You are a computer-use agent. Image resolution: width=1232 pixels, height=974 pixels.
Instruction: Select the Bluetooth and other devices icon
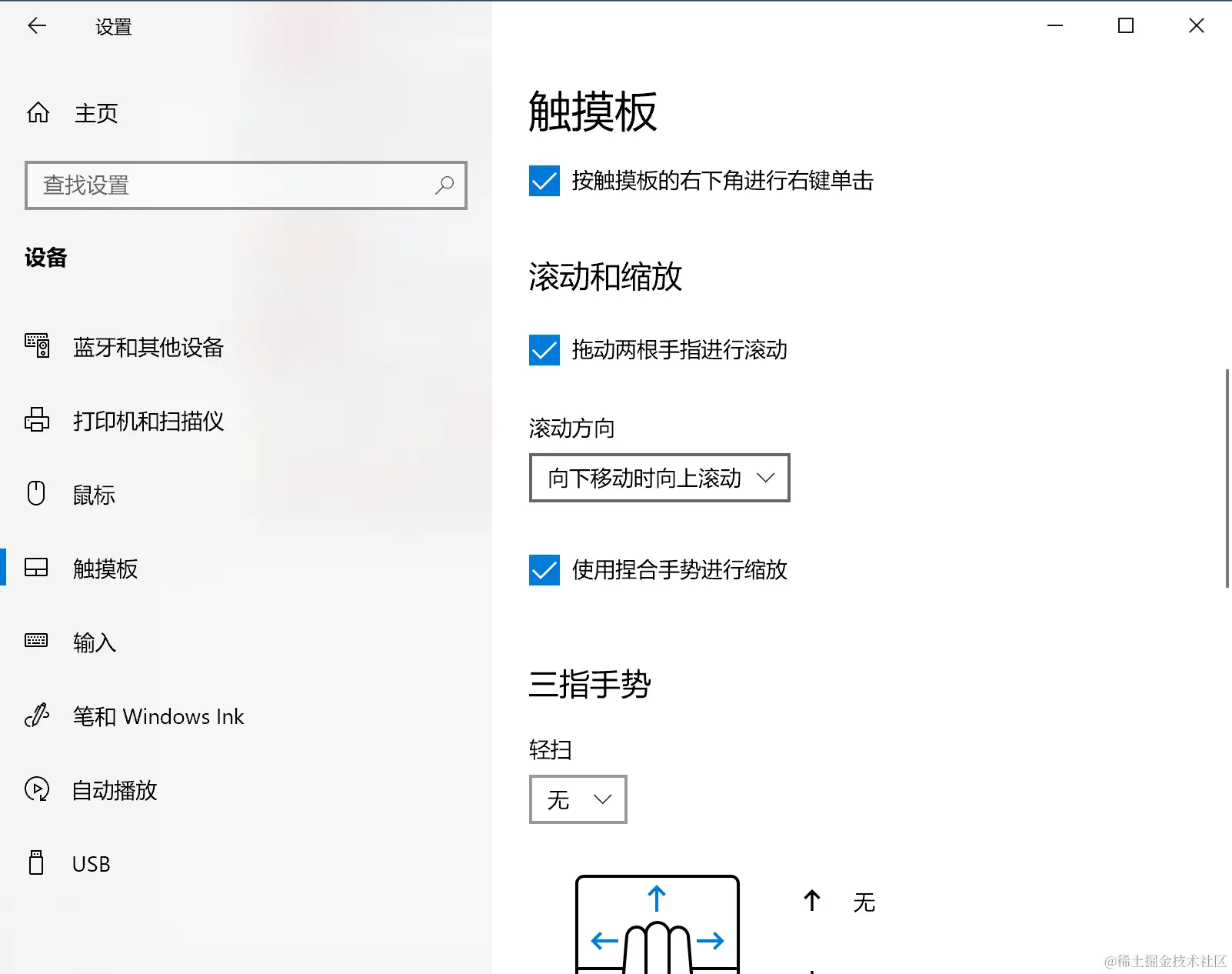(36, 347)
